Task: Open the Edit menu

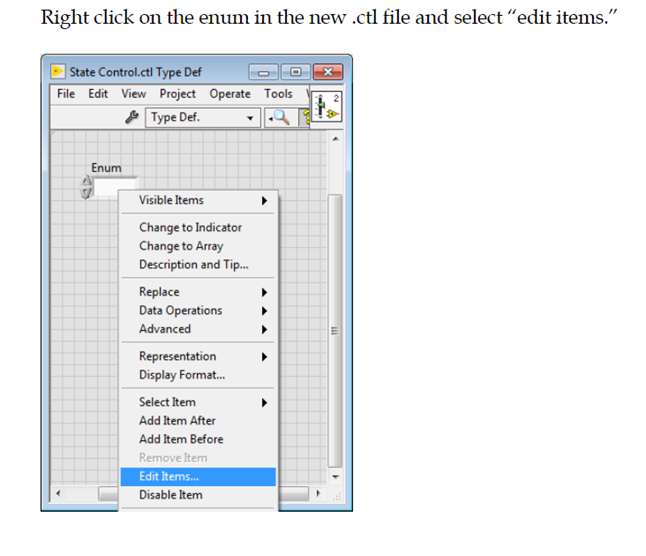Action: (98, 94)
